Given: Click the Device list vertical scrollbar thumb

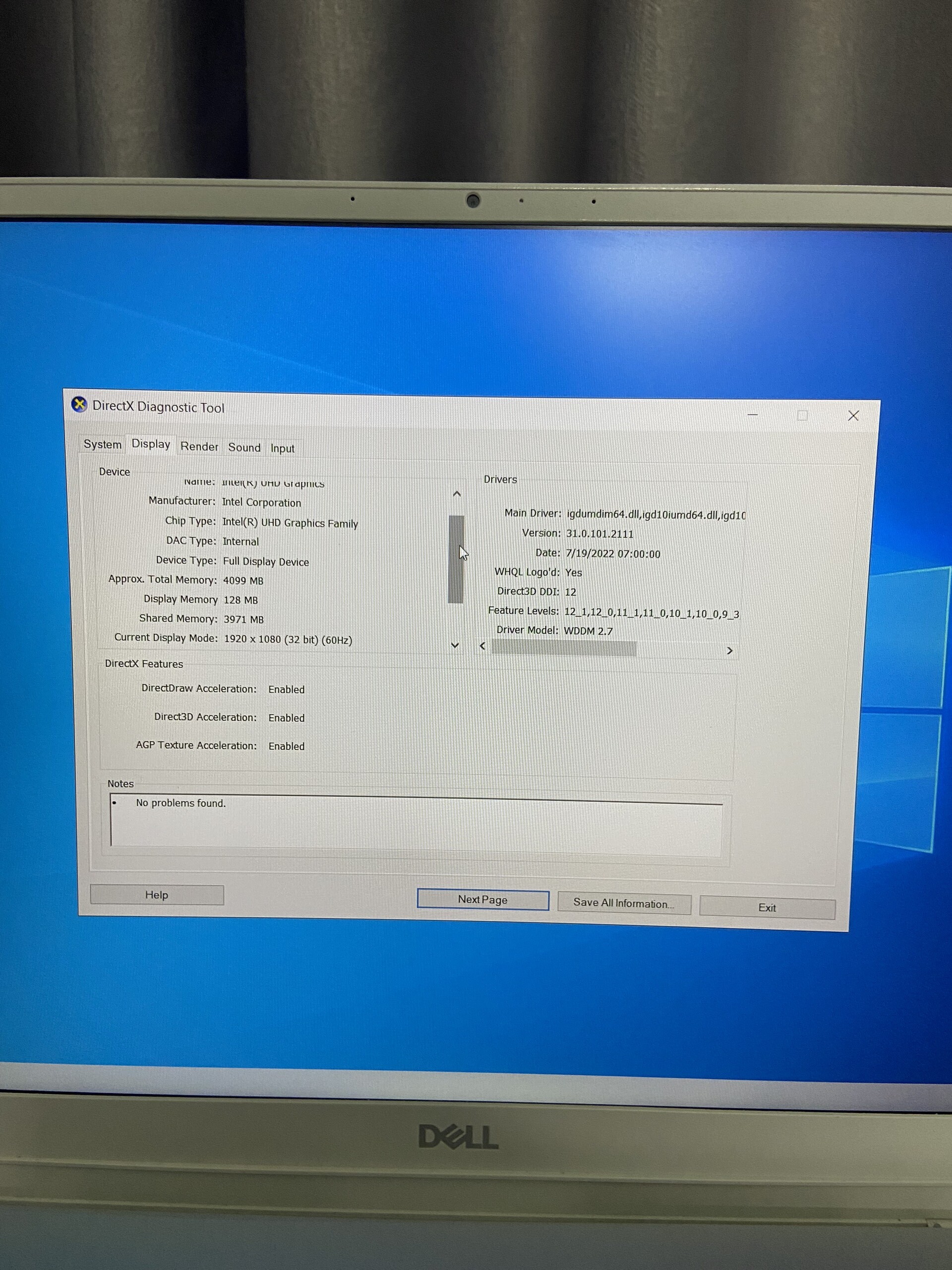Looking at the screenshot, I should (x=456, y=559).
